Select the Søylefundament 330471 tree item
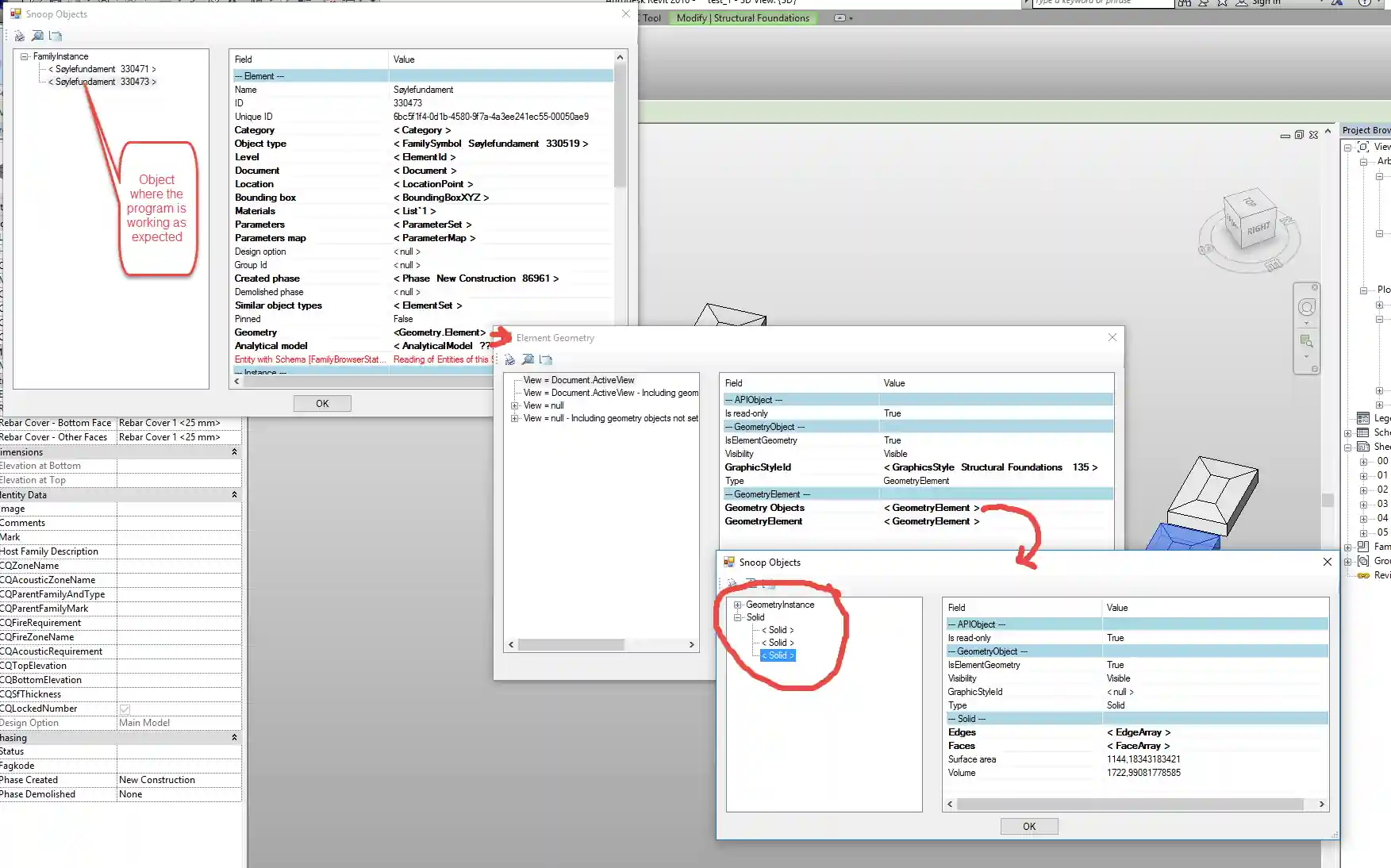 click(x=100, y=69)
